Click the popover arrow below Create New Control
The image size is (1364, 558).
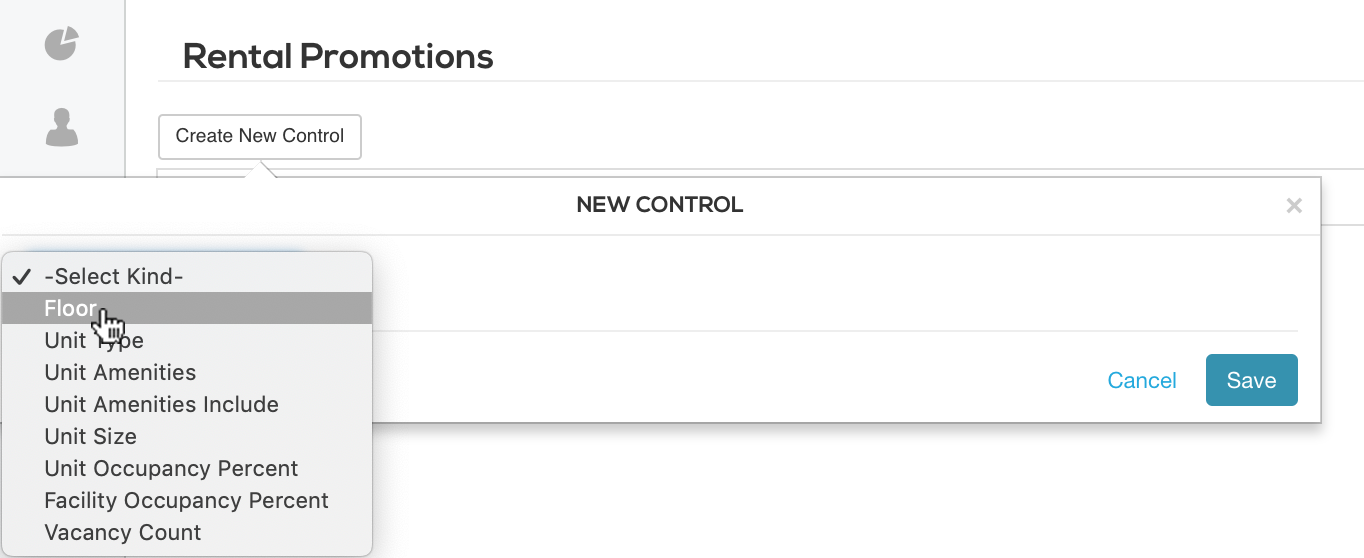point(260,170)
